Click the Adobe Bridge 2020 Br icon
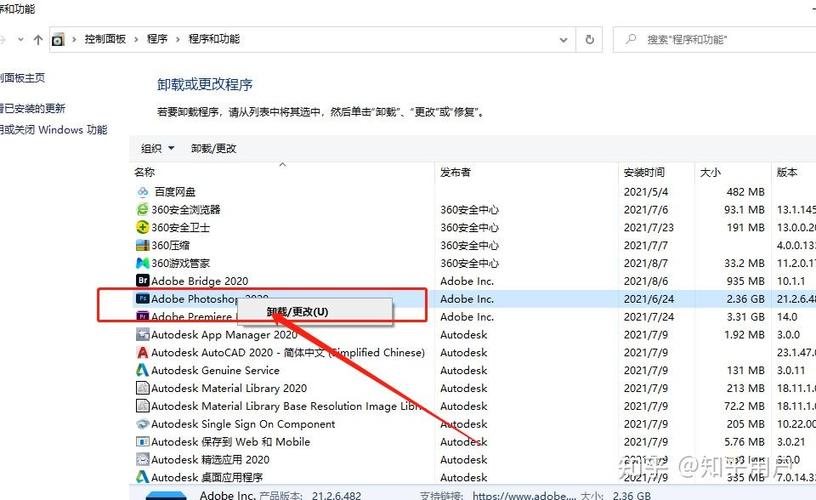 [x=142, y=281]
